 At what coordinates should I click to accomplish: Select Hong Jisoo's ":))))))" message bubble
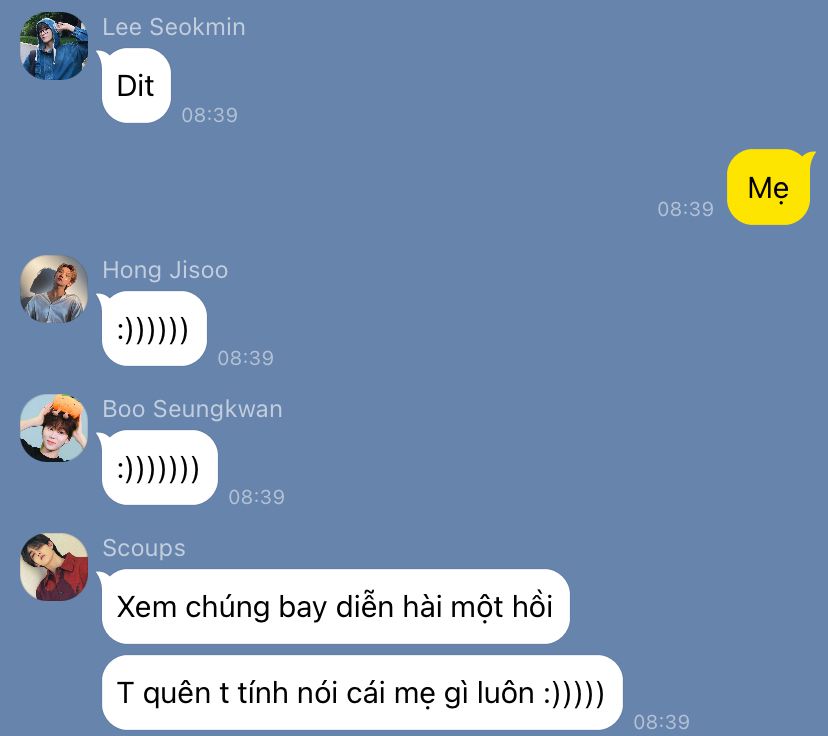(x=154, y=329)
